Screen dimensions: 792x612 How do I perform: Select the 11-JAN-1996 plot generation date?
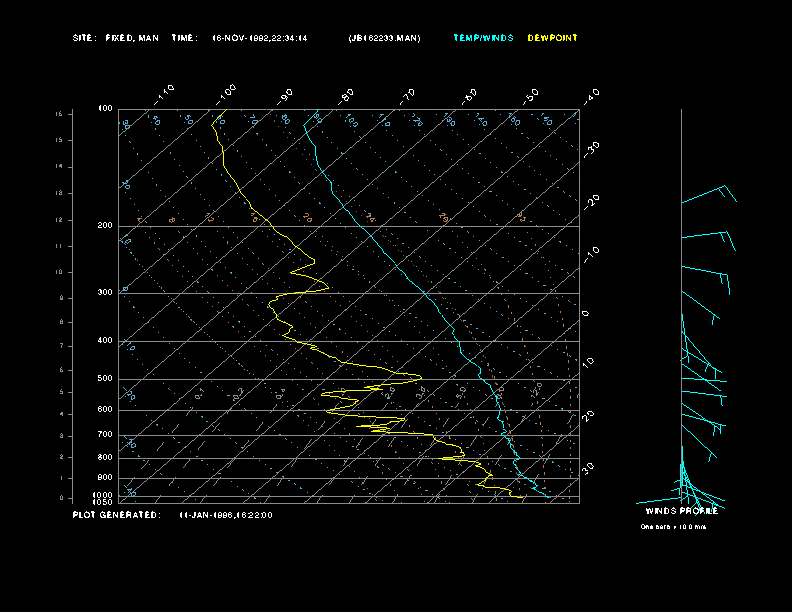(x=225, y=515)
